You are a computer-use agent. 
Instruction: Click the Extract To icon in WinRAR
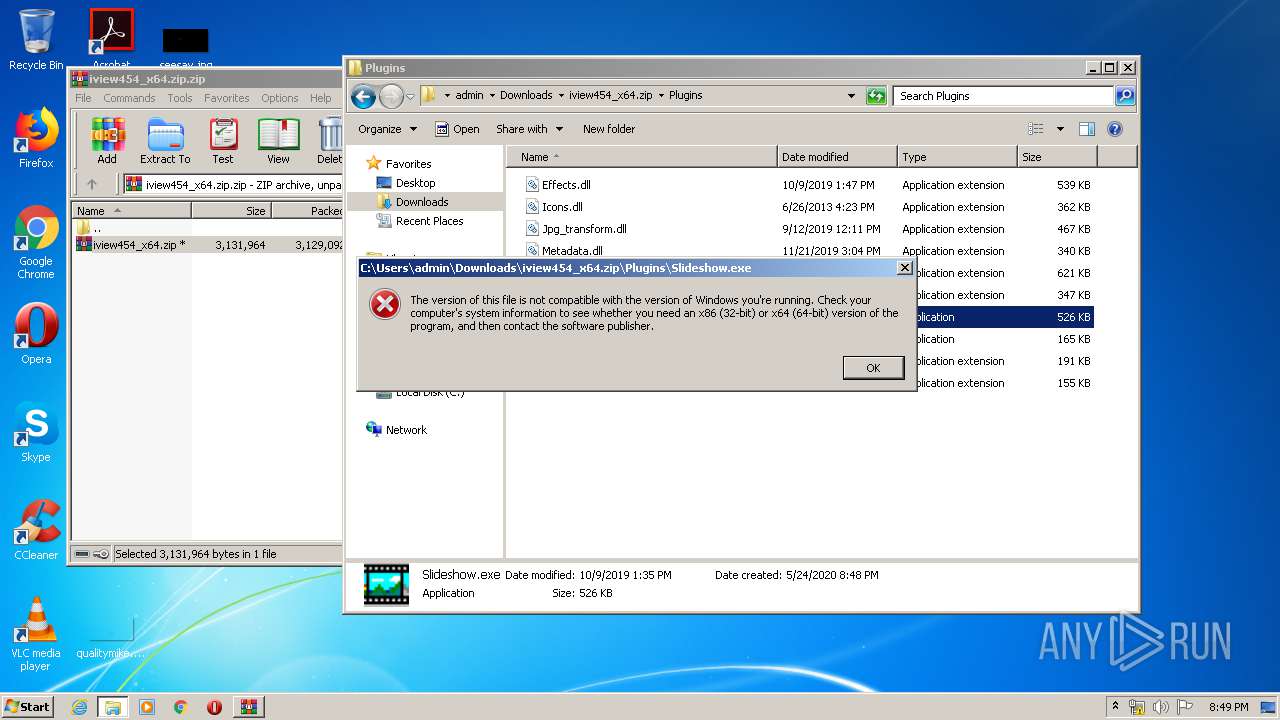[x=165, y=141]
